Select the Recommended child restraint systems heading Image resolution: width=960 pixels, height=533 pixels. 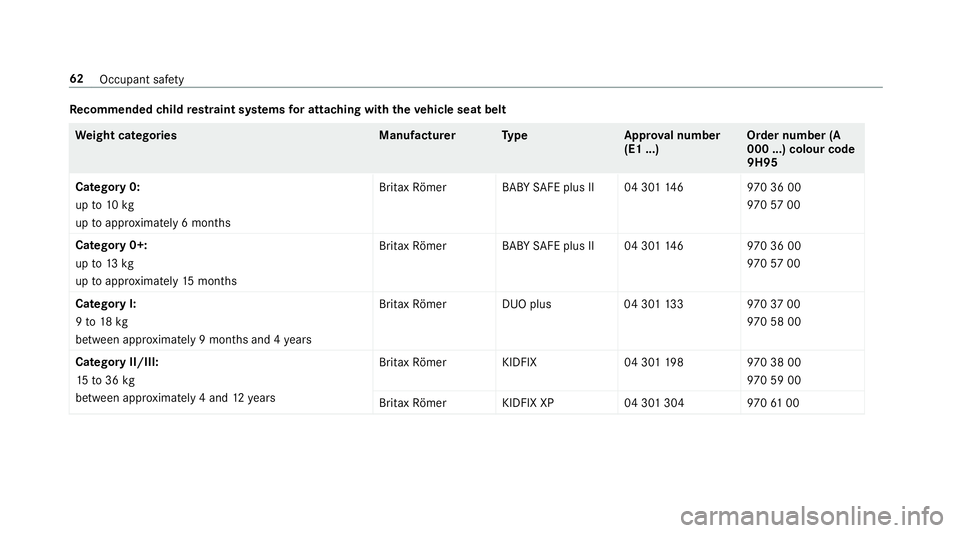point(288,110)
